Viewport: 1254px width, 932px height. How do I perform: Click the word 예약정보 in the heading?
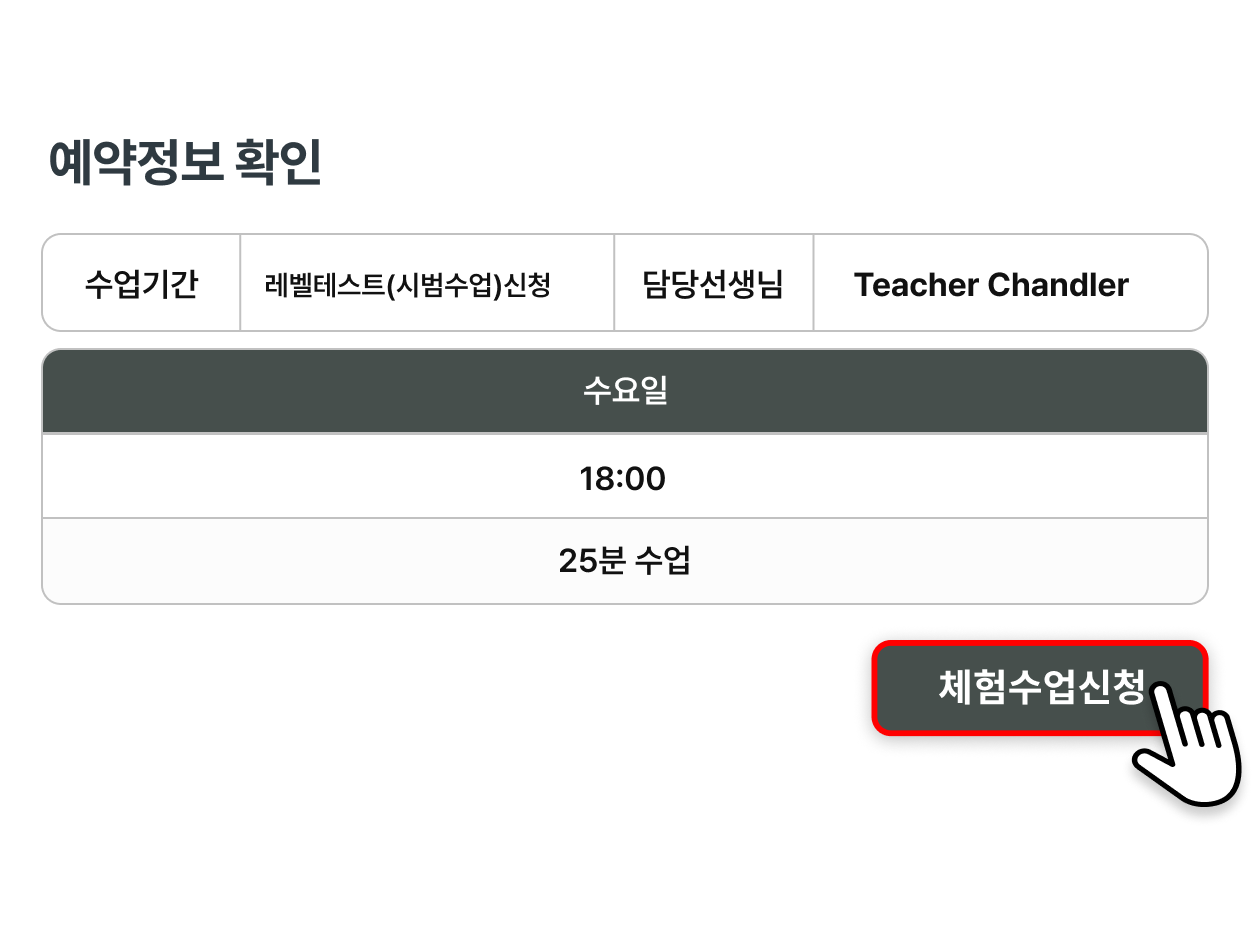pos(135,163)
